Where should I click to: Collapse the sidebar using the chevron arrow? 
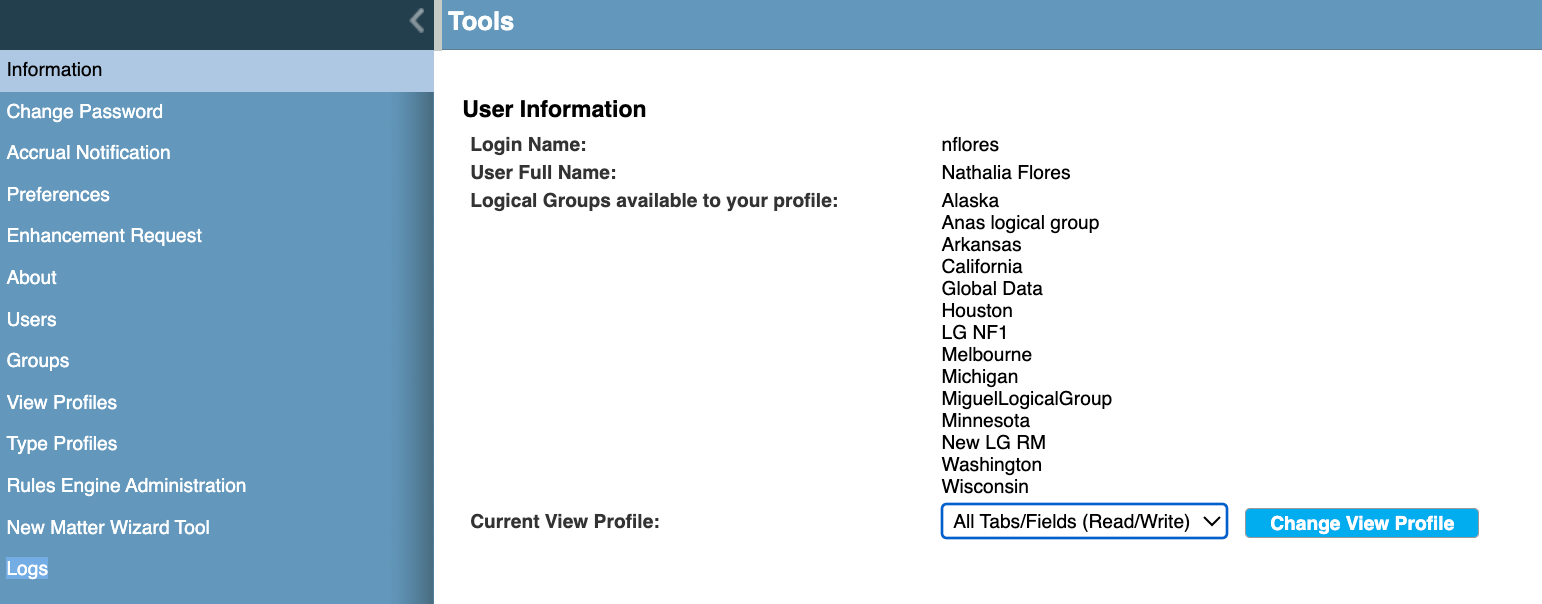(417, 19)
